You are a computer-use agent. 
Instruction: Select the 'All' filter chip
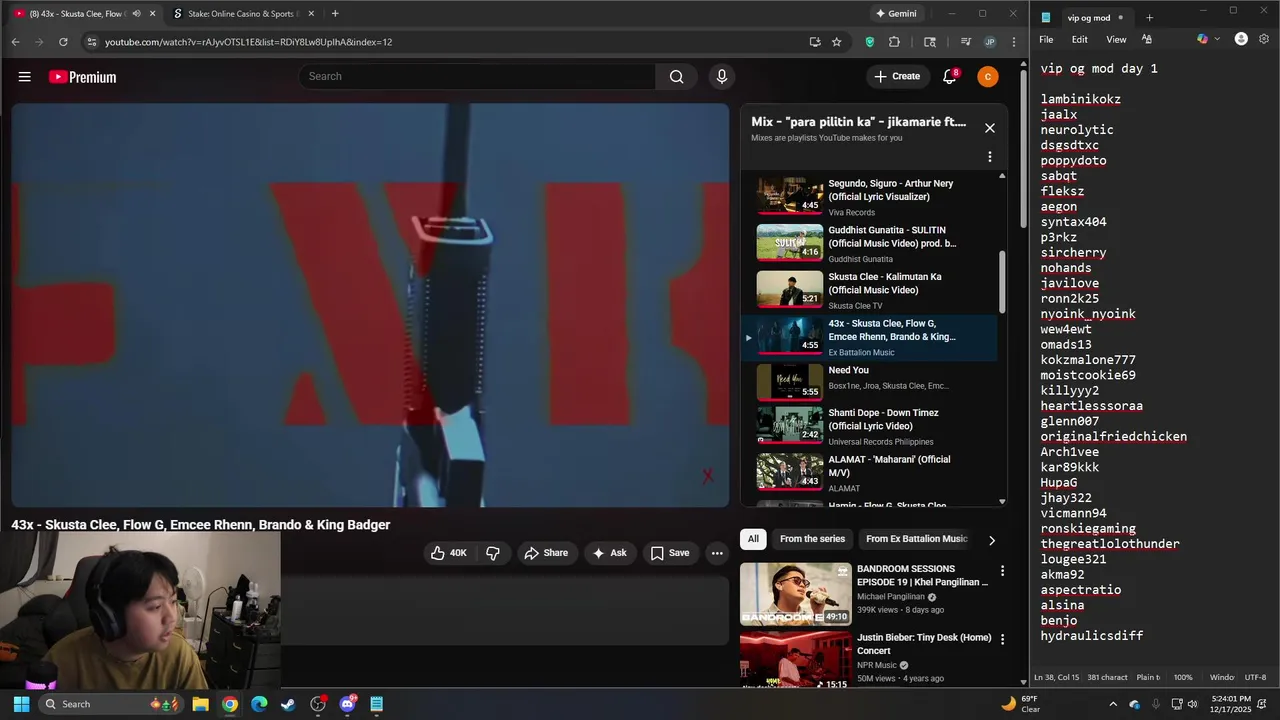pos(753,539)
